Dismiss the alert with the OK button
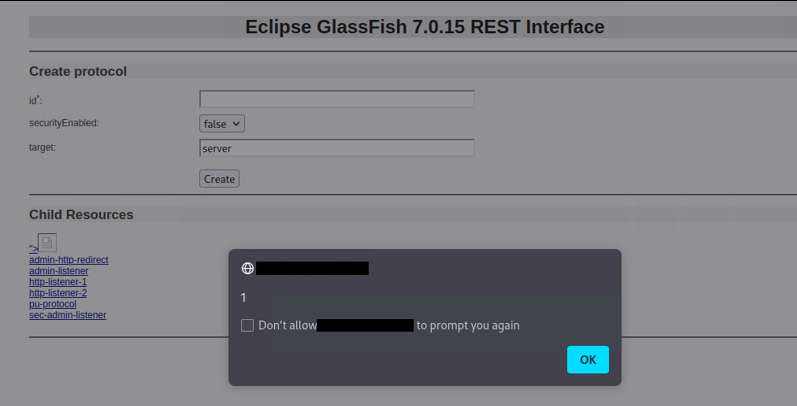The image size is (797, 406). click(588, 360)
